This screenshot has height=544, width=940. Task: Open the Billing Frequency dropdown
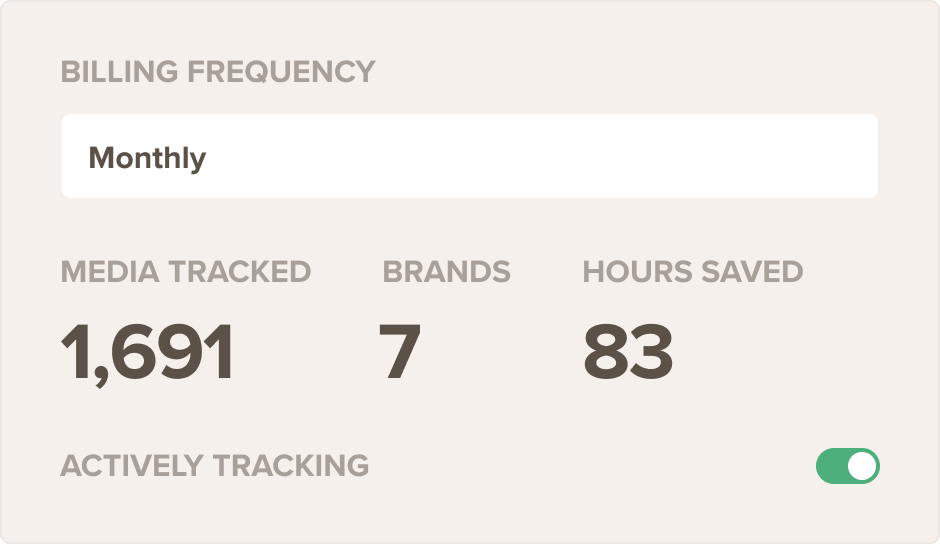coord(469,156)
